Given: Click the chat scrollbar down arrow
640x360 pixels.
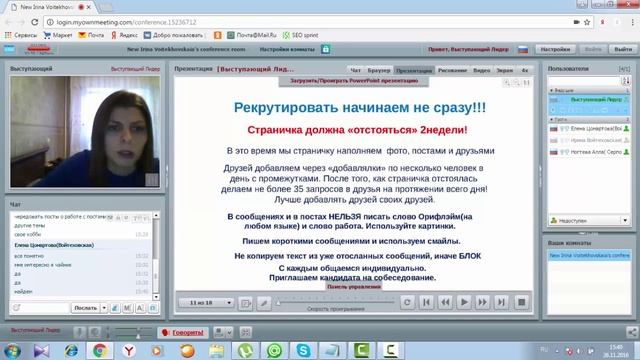Looking at the screenshot, I should pos(156,297).
